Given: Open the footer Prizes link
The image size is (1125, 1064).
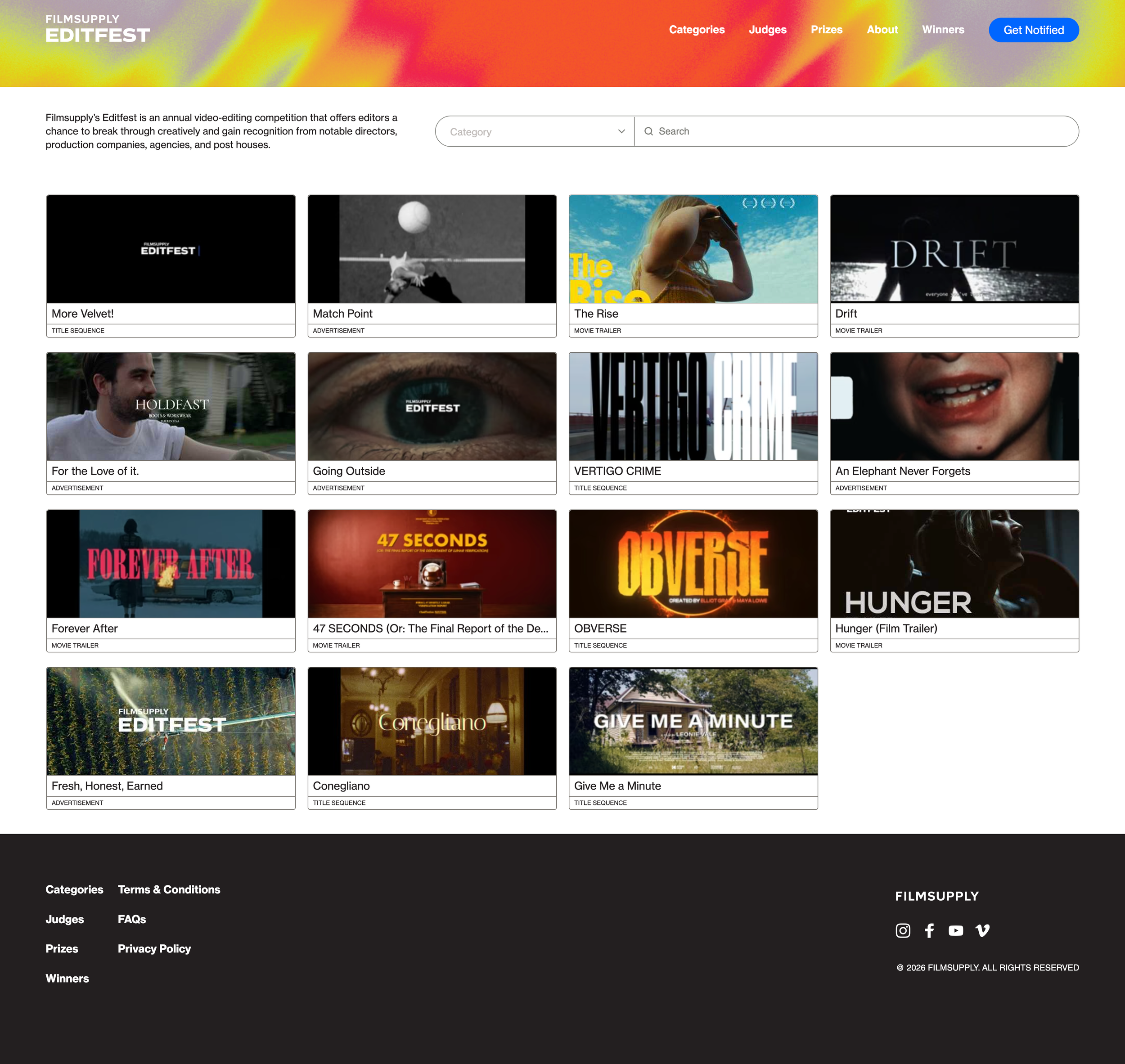Looking at the screenshot, I should click(x=62, y=948).
